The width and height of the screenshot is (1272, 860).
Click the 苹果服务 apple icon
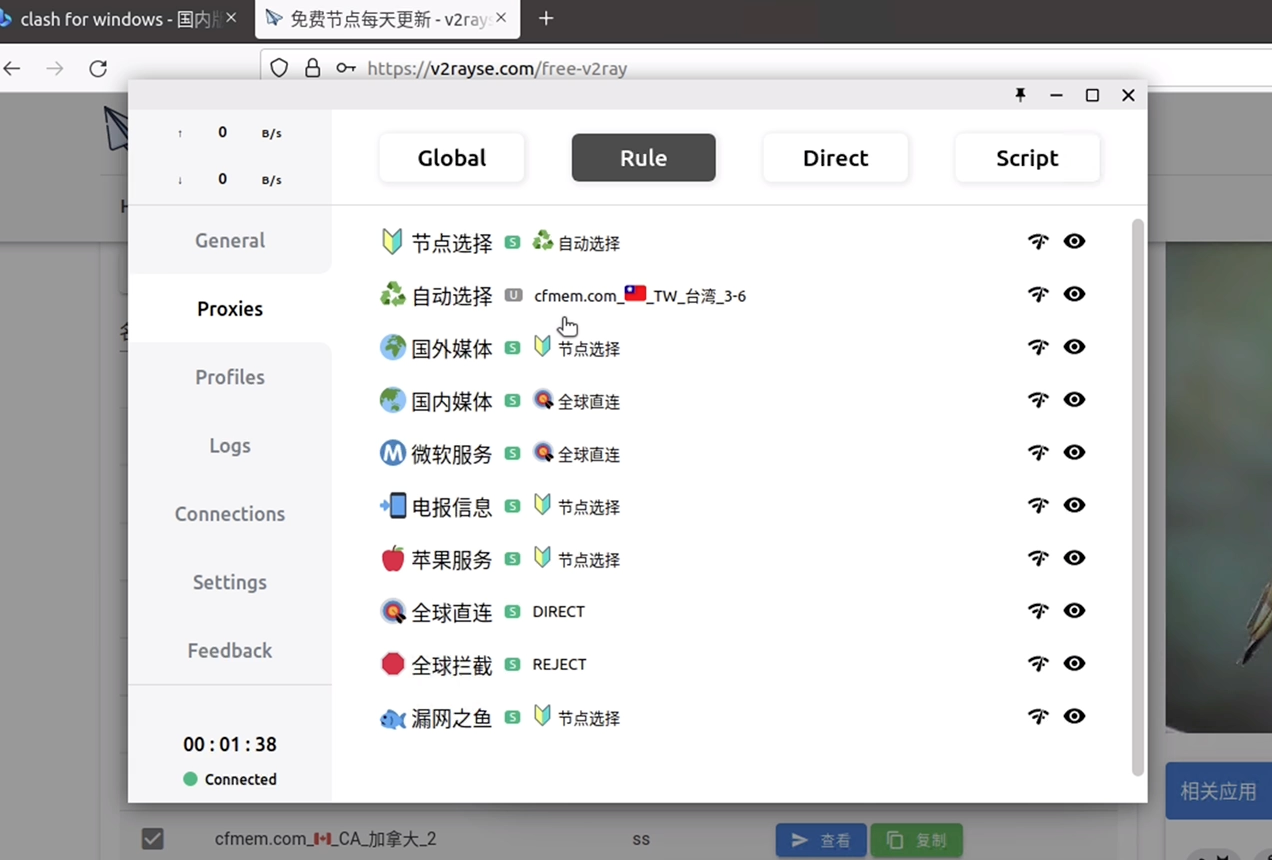[392, 558]
